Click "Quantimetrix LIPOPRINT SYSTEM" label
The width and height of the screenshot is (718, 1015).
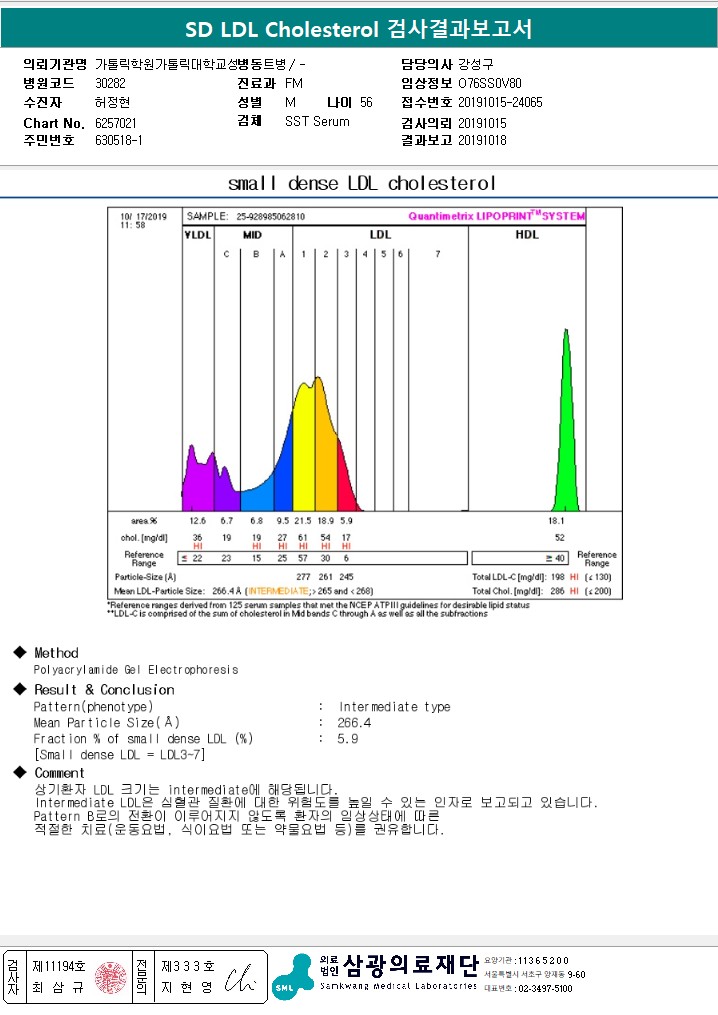click(x=497, y=216)
